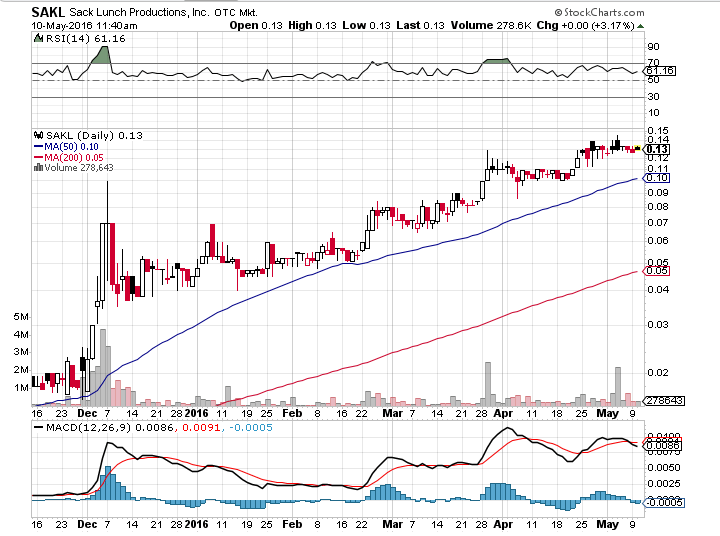
Task: Click the High 0.13 quote value
Action: click(x=312, y=25)
